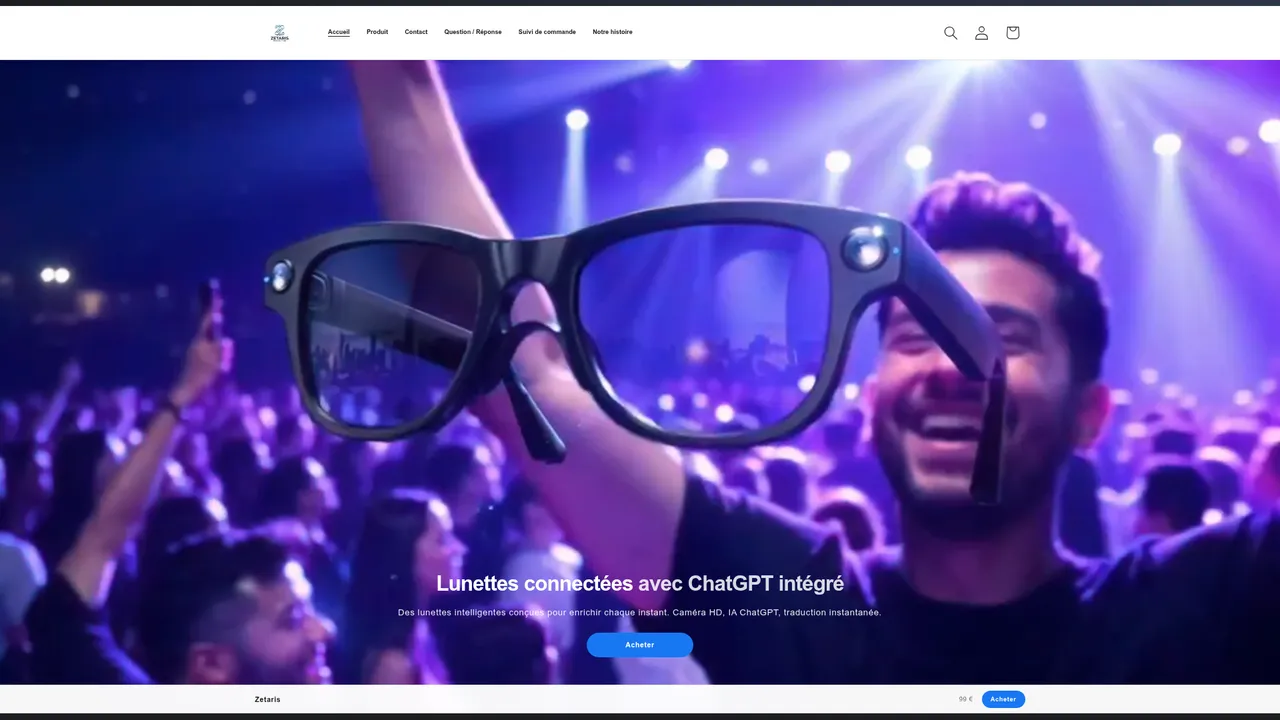
Task: Click the 99 € price in the bottom bar
Action: [x=966, y=699]
